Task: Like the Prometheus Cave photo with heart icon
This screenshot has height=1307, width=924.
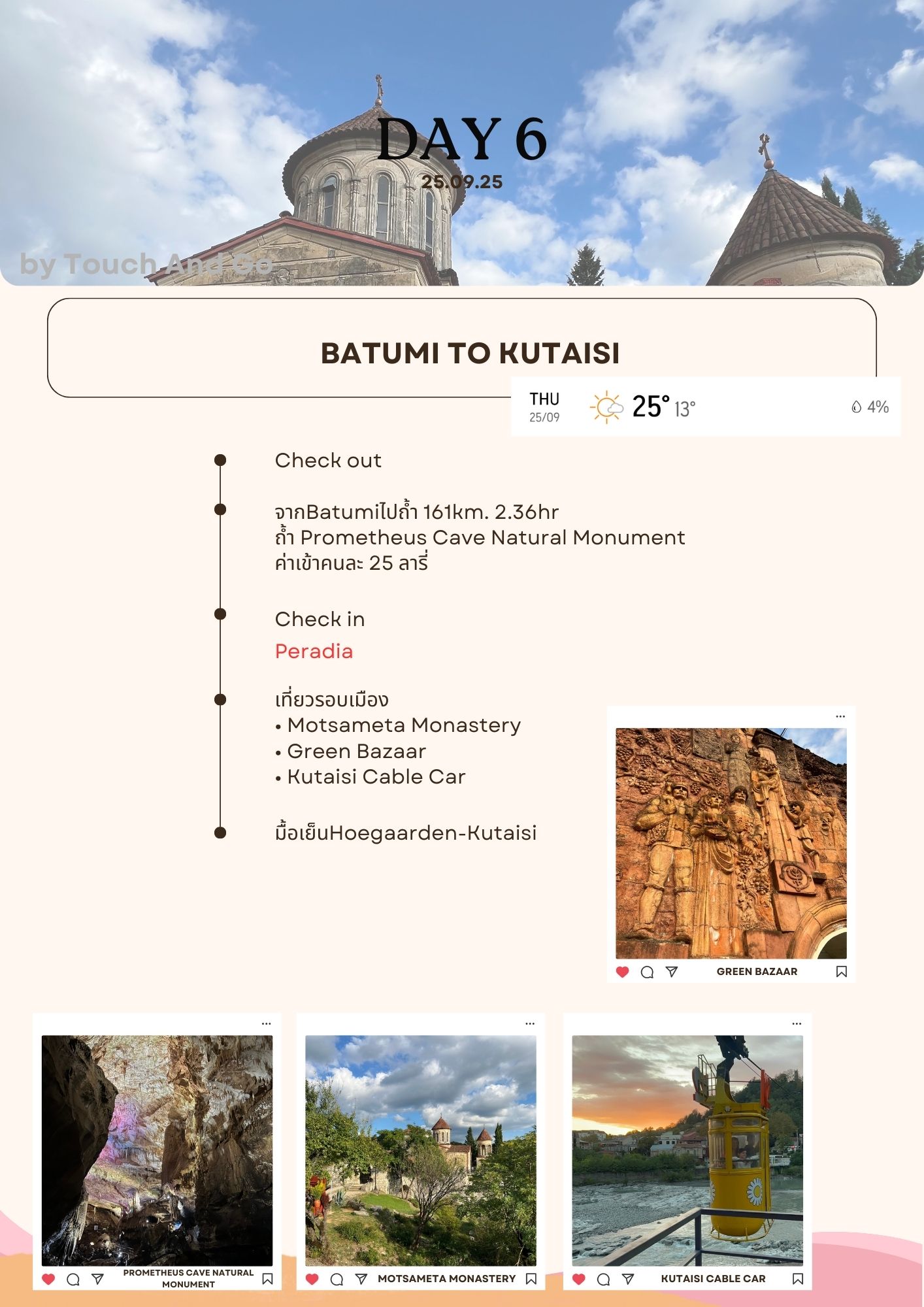Action: (48, 1279)
